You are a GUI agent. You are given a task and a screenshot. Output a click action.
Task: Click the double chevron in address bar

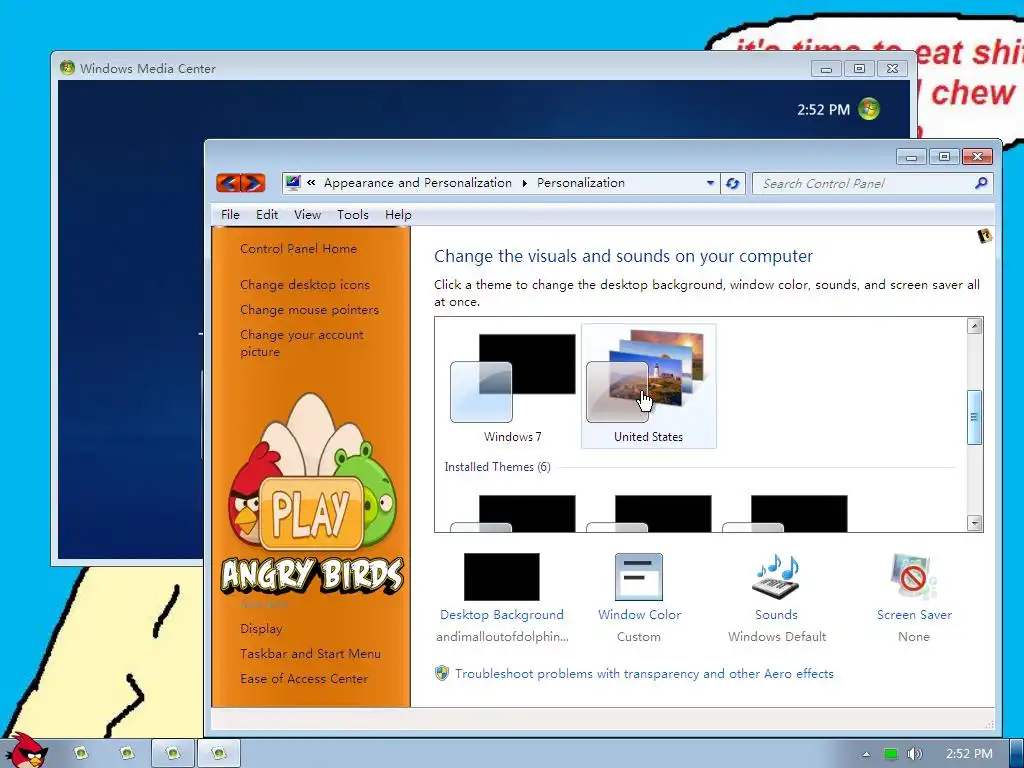coord(312,183)
